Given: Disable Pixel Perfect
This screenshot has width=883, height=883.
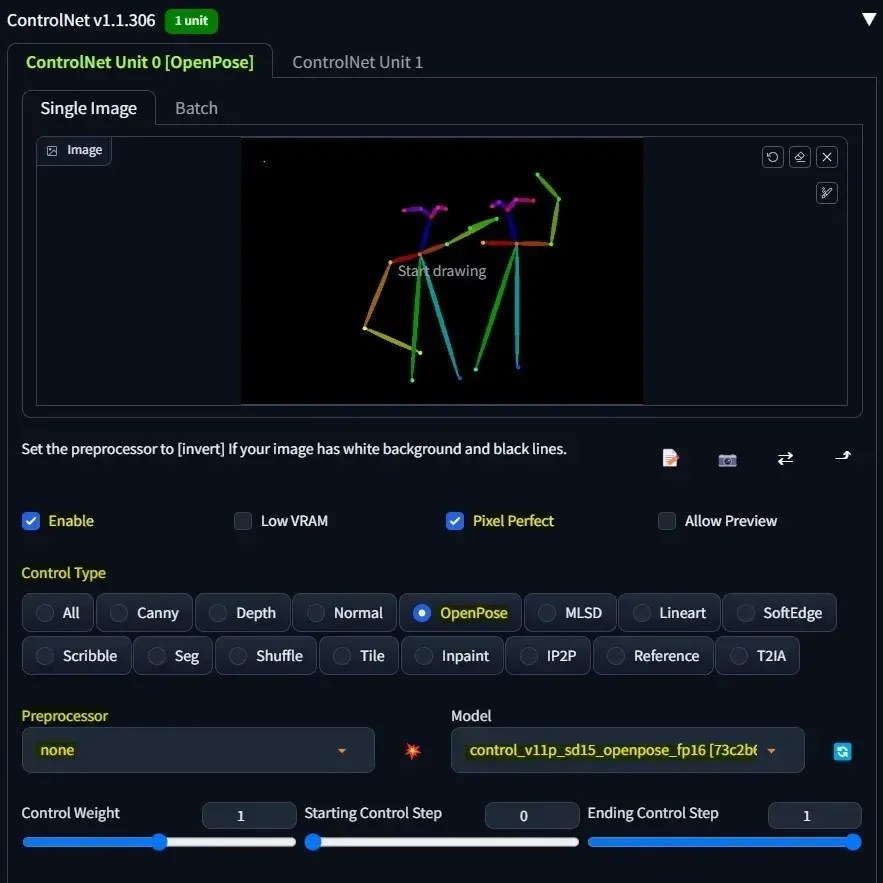Looking at the screenshot, I should (x=455, y=521).
